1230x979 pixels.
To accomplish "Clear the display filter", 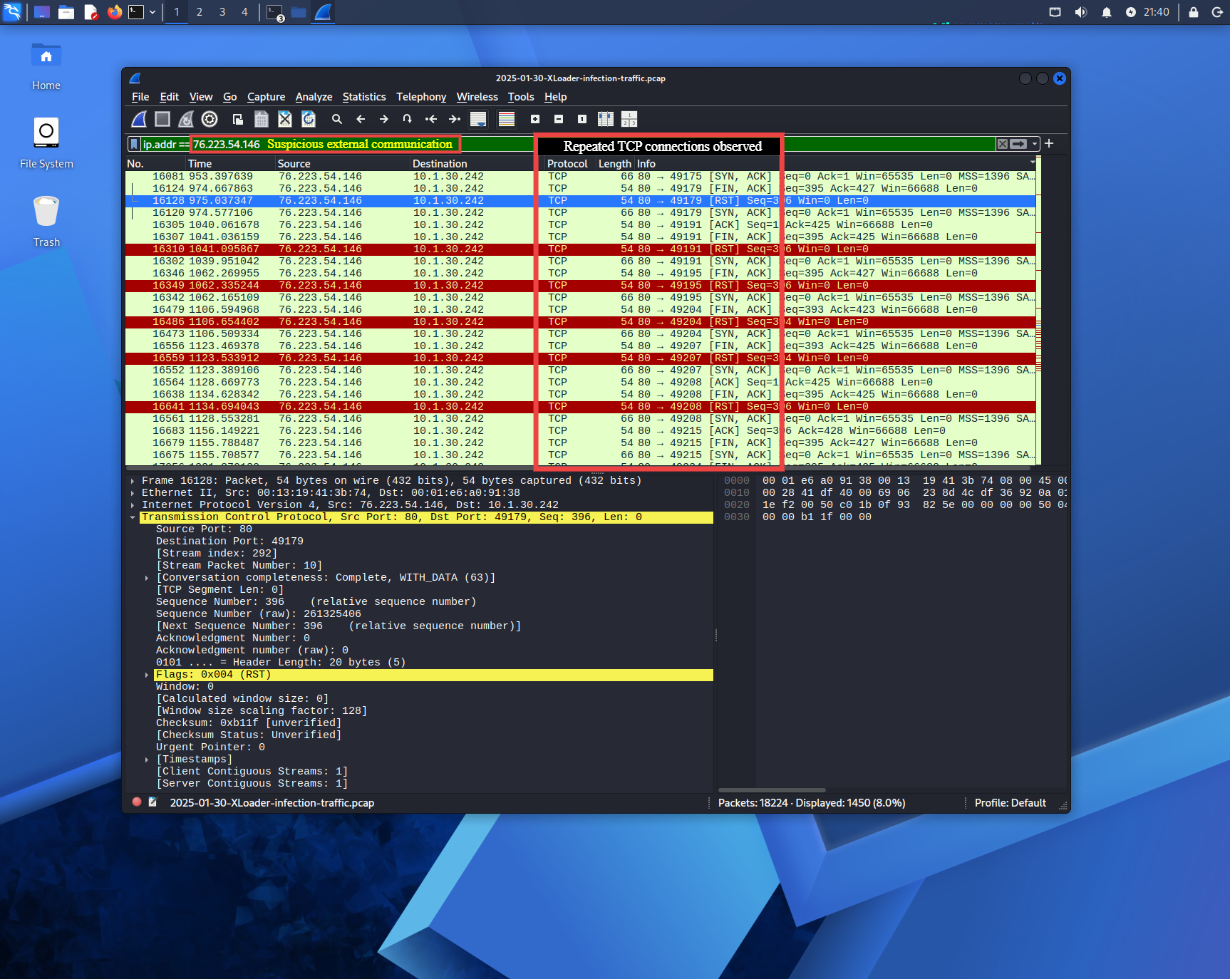I will coord(1002,144).
